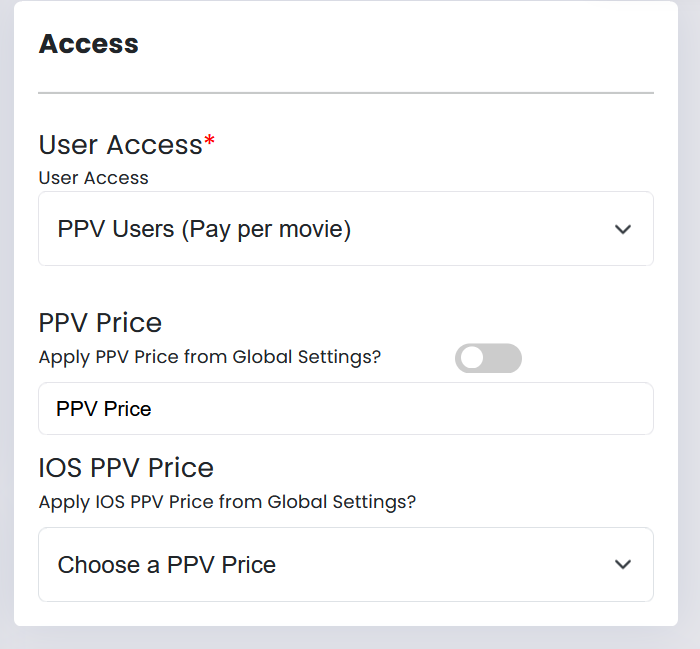Enable Apply PPV Price from Global Settings switch
The width and height of the screenshot is (700, 649).
click(488, 358)
